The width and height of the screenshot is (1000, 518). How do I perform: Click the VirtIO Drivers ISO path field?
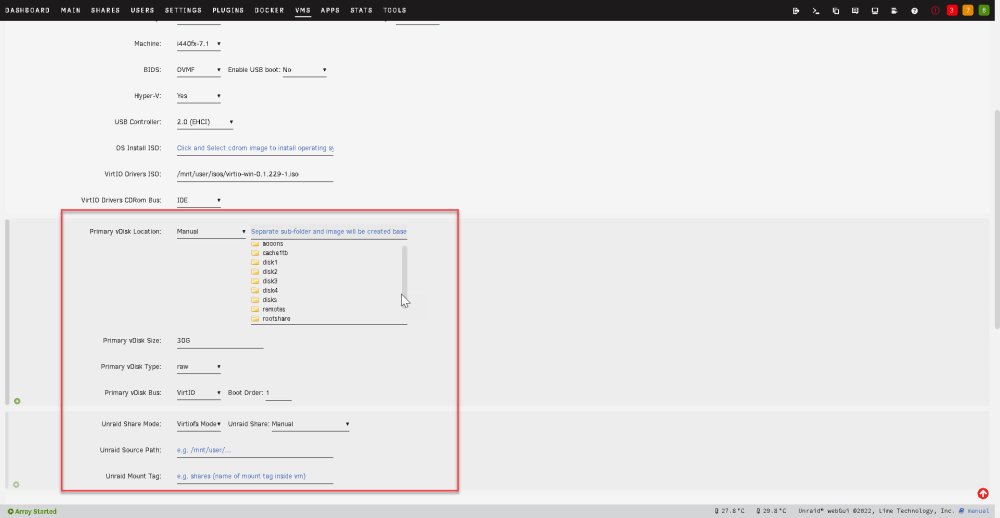(255, 174)
